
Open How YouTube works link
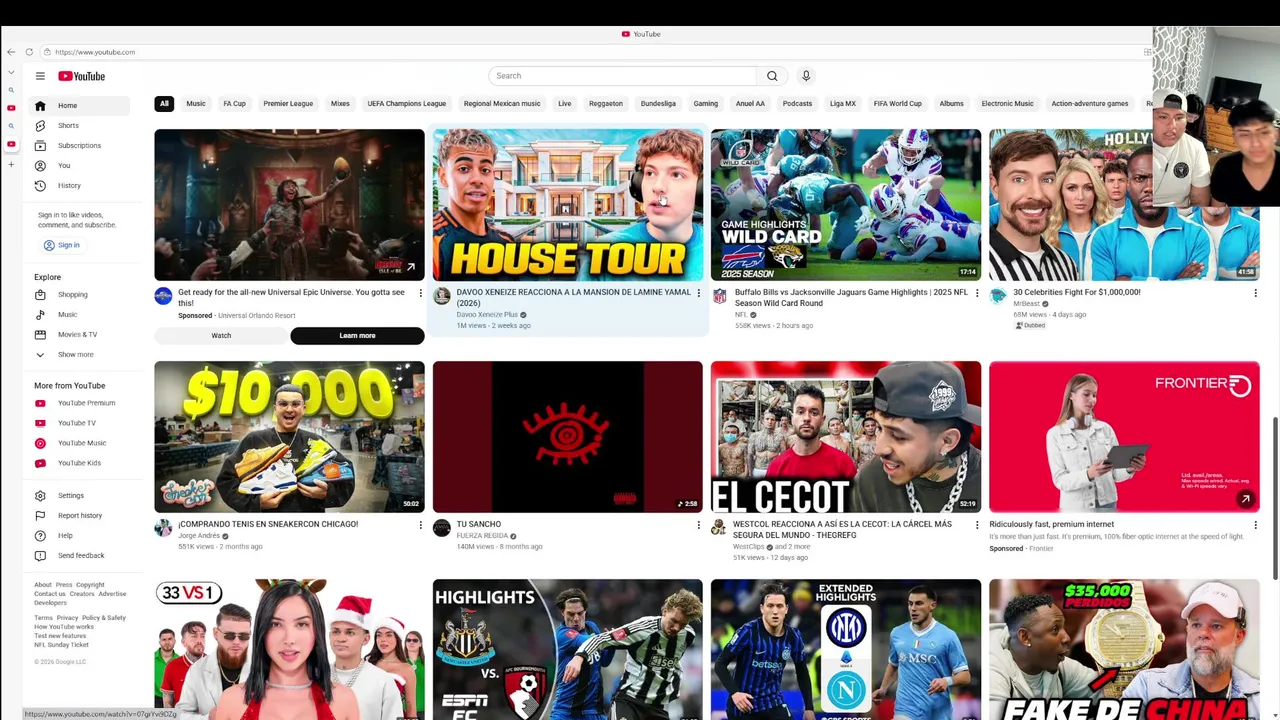coord(64,627)
